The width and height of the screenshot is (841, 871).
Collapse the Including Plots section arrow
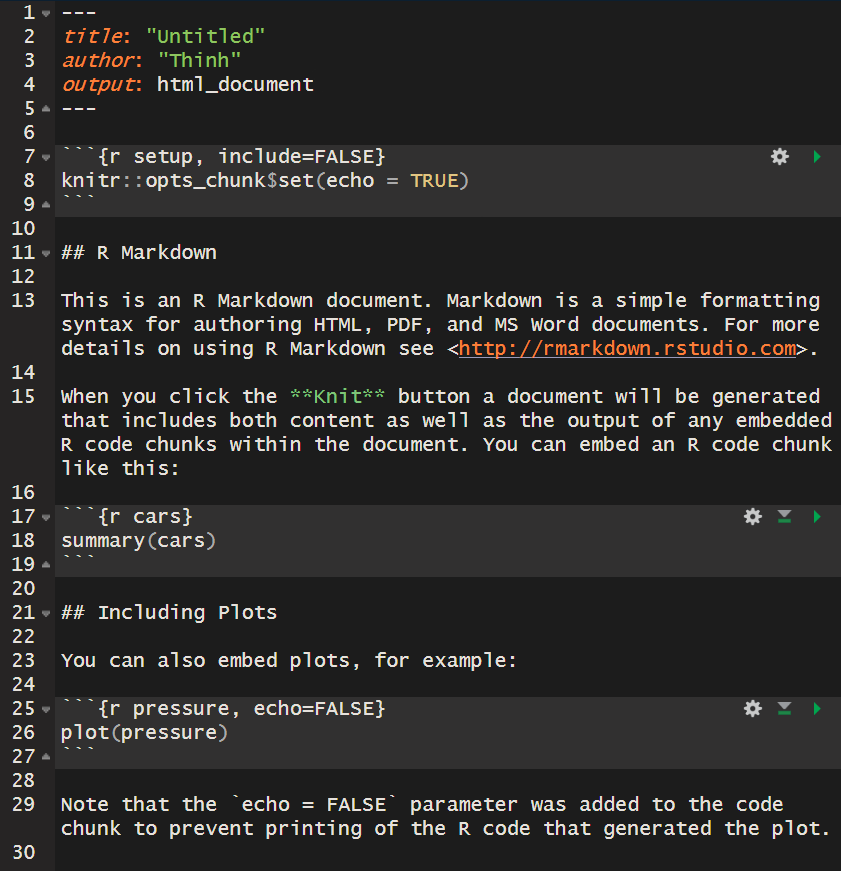tap(46, 613)
